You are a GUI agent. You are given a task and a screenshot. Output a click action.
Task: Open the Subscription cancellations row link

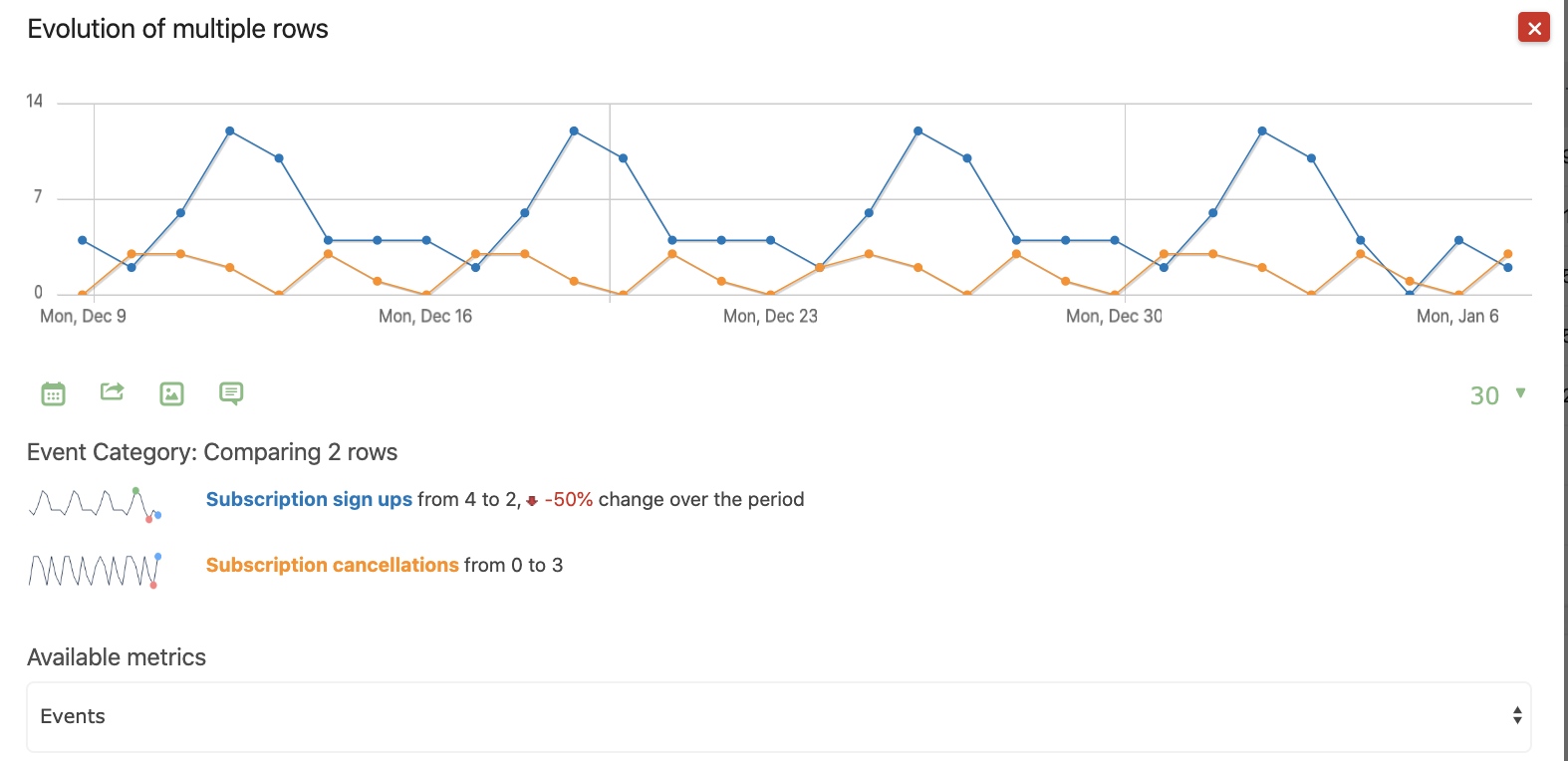point(332,566)
